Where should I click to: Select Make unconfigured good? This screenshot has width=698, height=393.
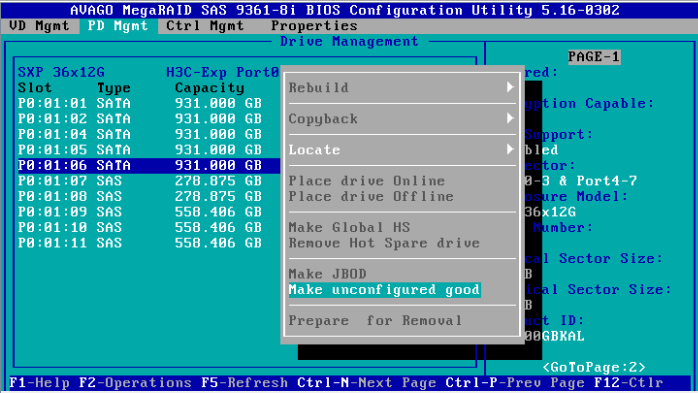pos(384,290)
